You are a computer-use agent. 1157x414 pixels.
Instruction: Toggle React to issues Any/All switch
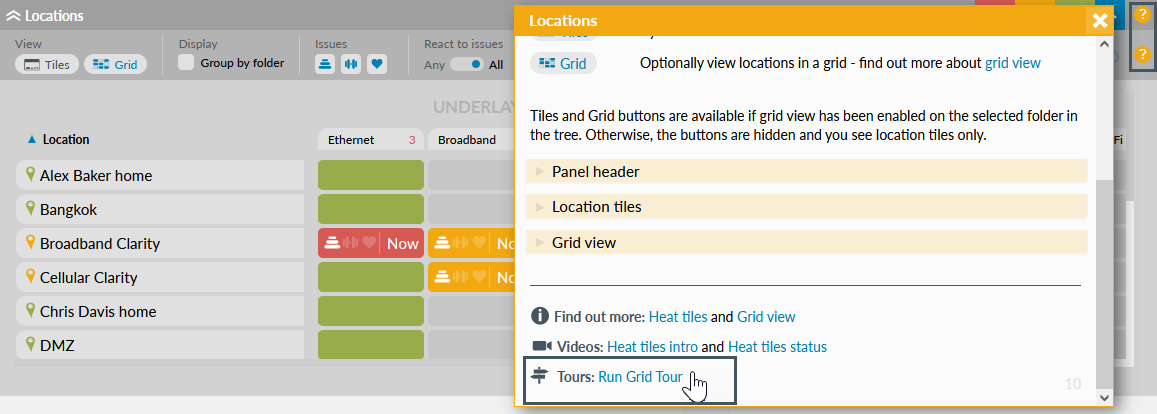[466, 64]
